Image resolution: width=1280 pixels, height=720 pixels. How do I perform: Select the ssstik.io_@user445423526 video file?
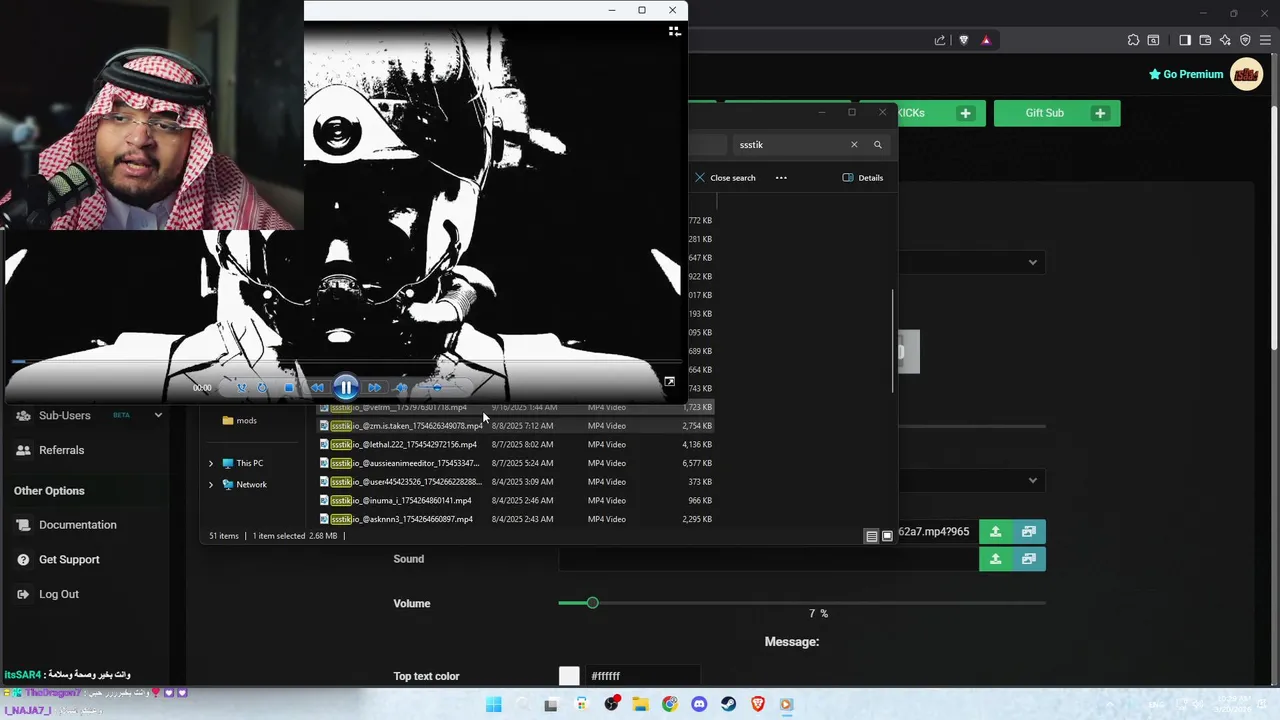point(515,482)
